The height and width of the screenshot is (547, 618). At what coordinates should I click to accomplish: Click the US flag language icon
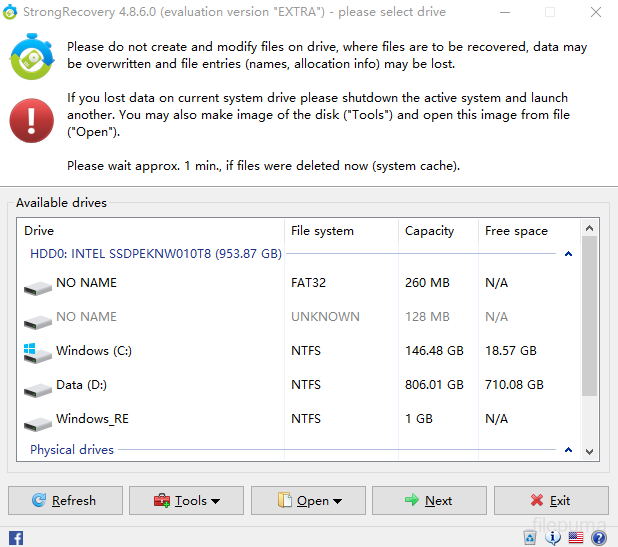(576, 538)
